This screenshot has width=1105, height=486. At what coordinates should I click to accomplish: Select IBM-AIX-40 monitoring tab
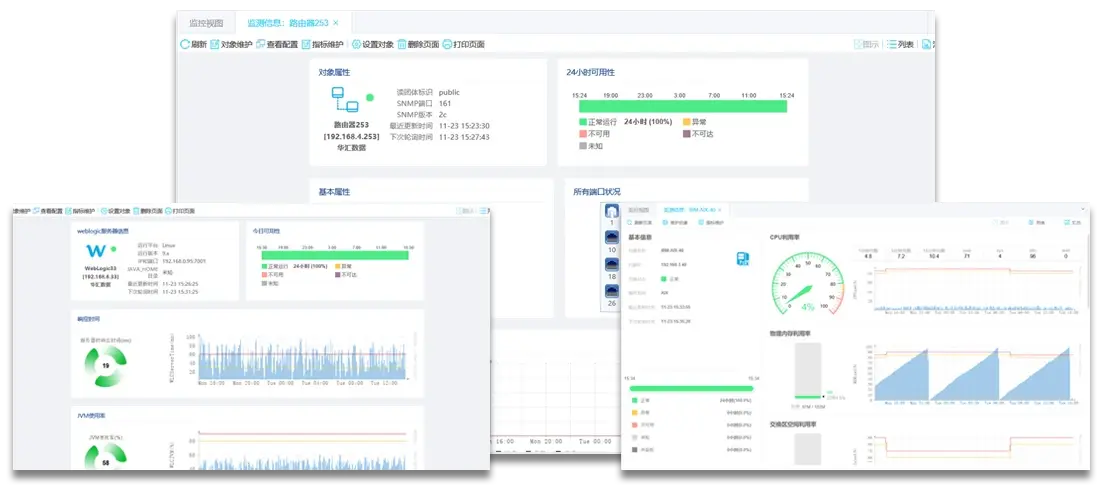click(696, 210)
